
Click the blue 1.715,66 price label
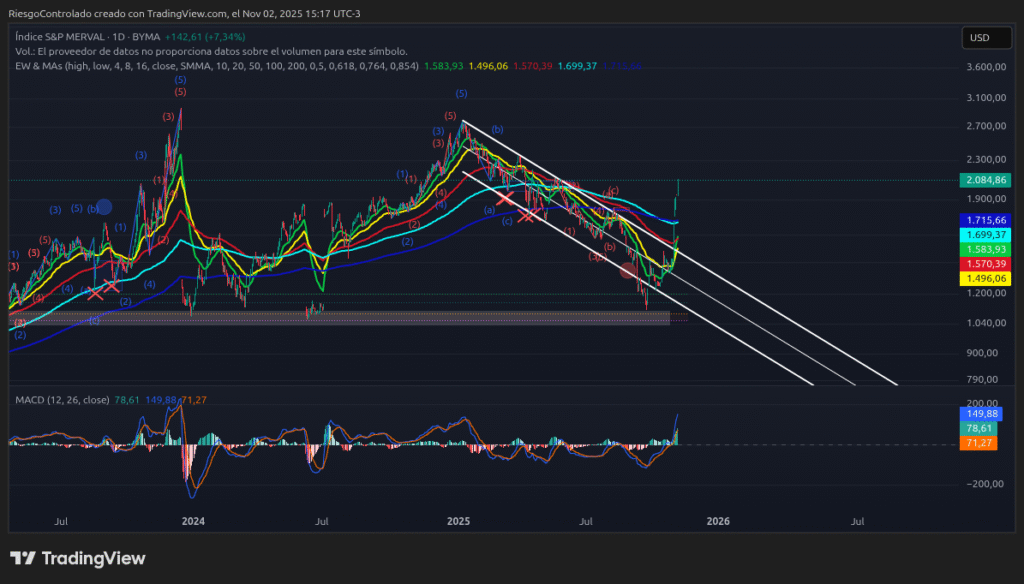coord(985,219)
